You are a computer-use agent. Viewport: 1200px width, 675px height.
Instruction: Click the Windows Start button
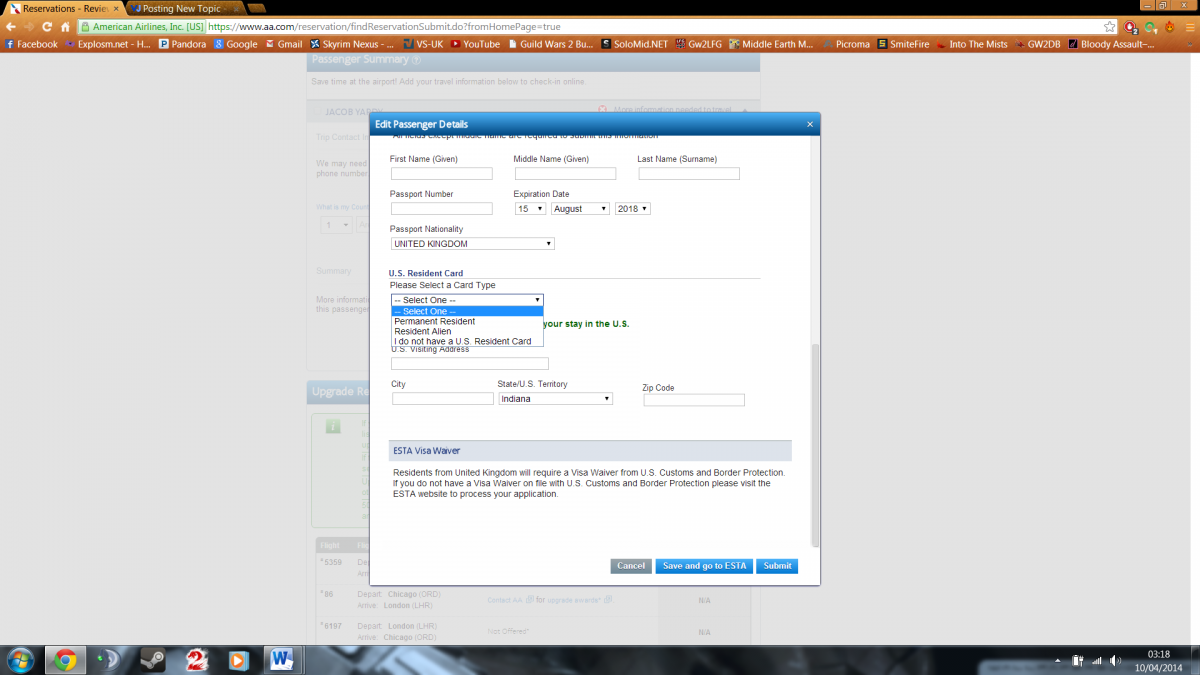tap(20, 660)
